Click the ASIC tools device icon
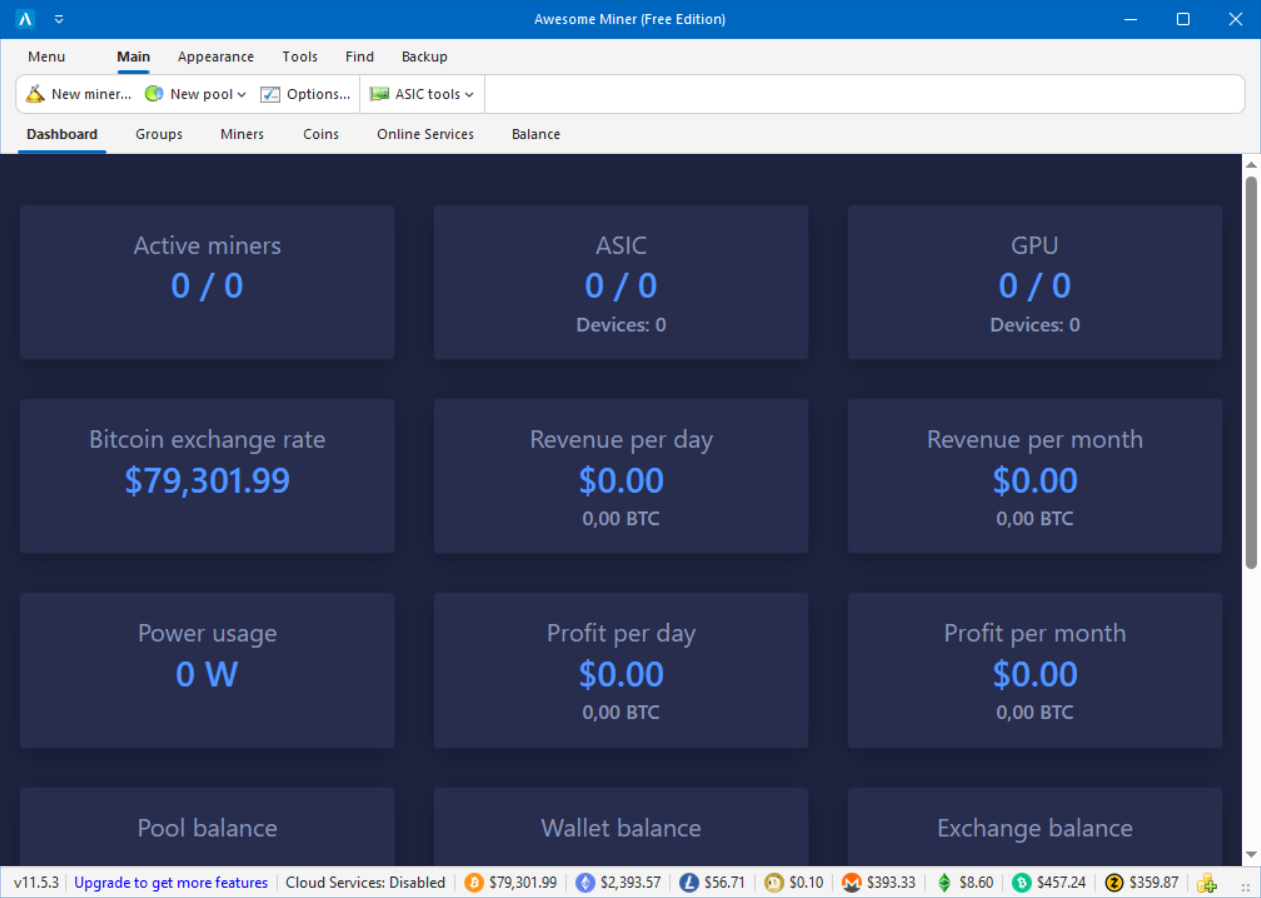Screen dimensions: 1261x898 (x=379, y=94)
